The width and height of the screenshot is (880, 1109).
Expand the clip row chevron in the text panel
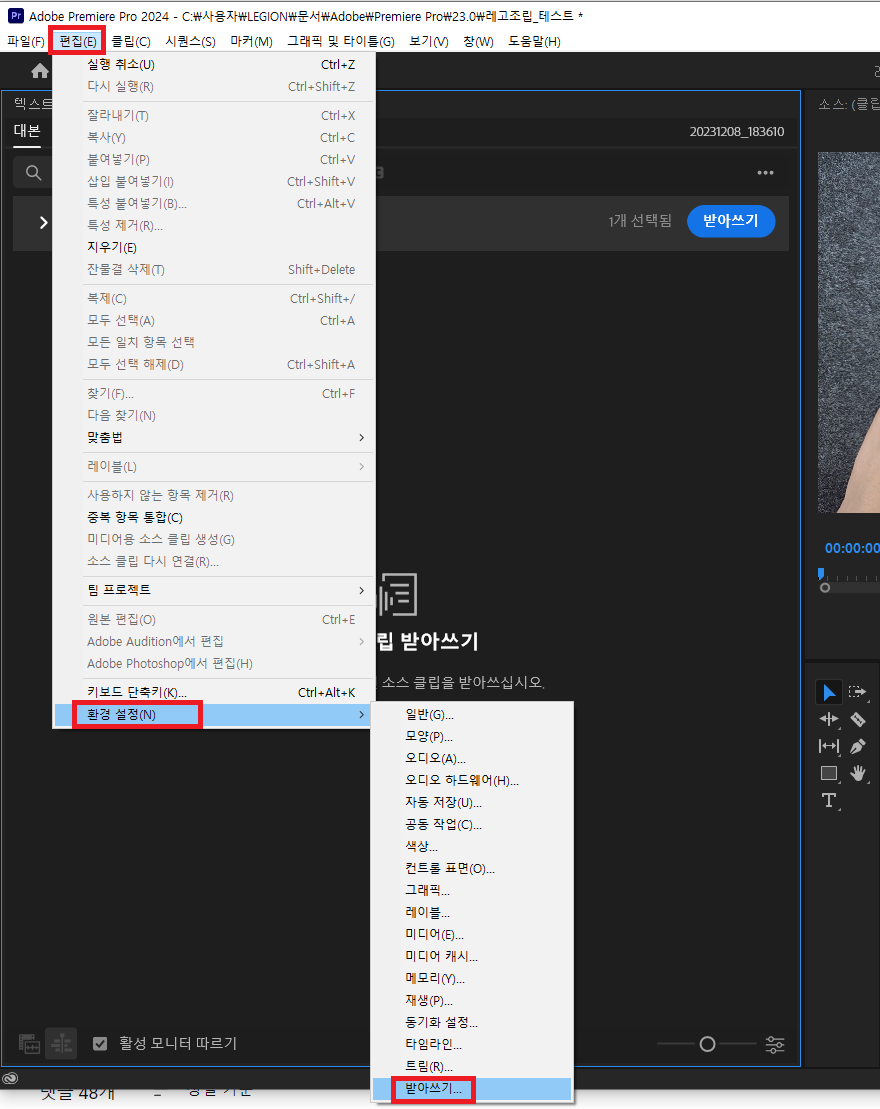(43, 223)
